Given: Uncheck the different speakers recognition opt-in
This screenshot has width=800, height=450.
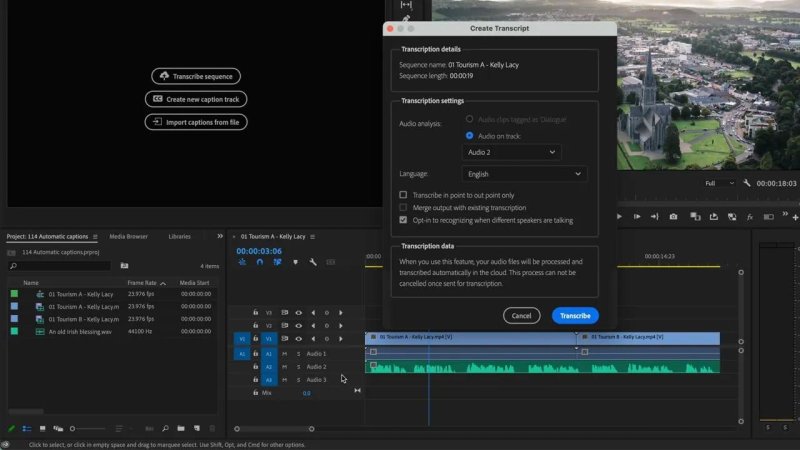Looking at the screenshot, I should pos(403,220).
